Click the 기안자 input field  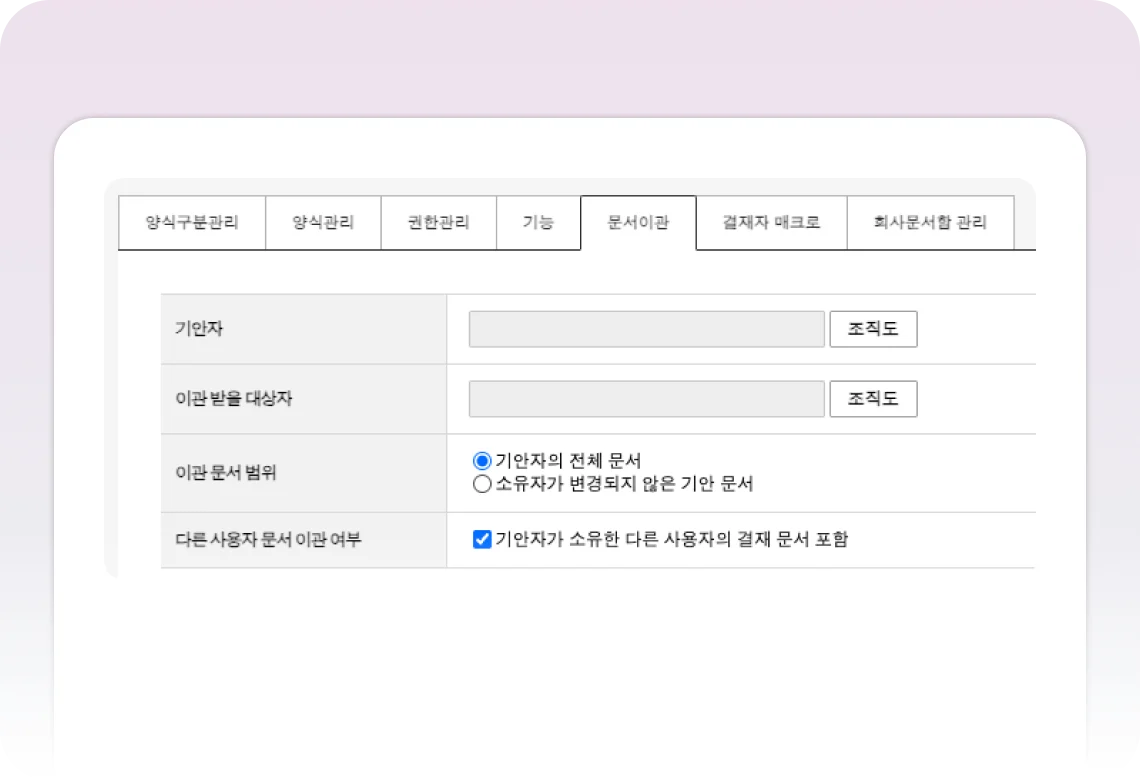646,329
